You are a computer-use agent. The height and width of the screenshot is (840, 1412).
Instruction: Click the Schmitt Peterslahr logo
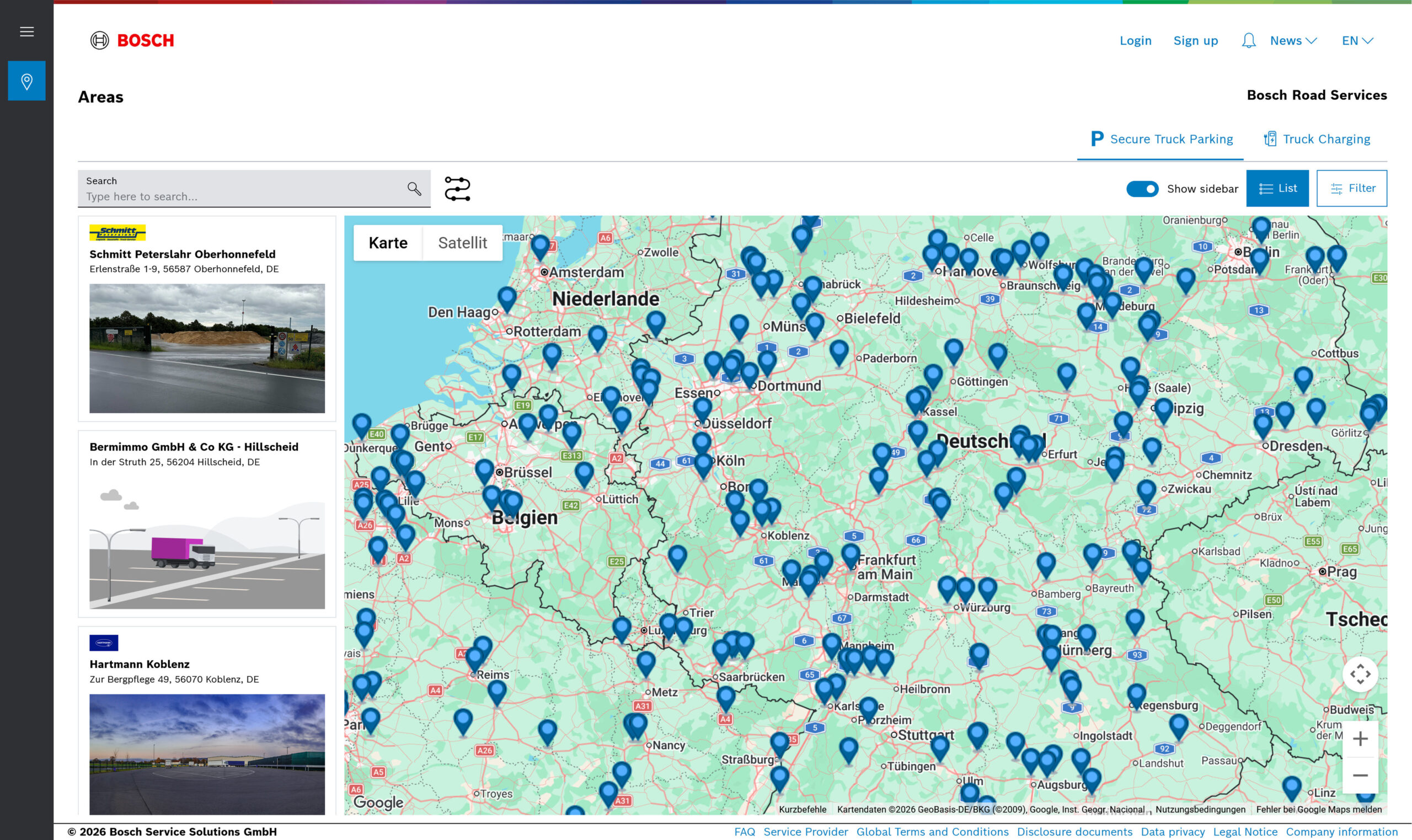click(117, 233)
